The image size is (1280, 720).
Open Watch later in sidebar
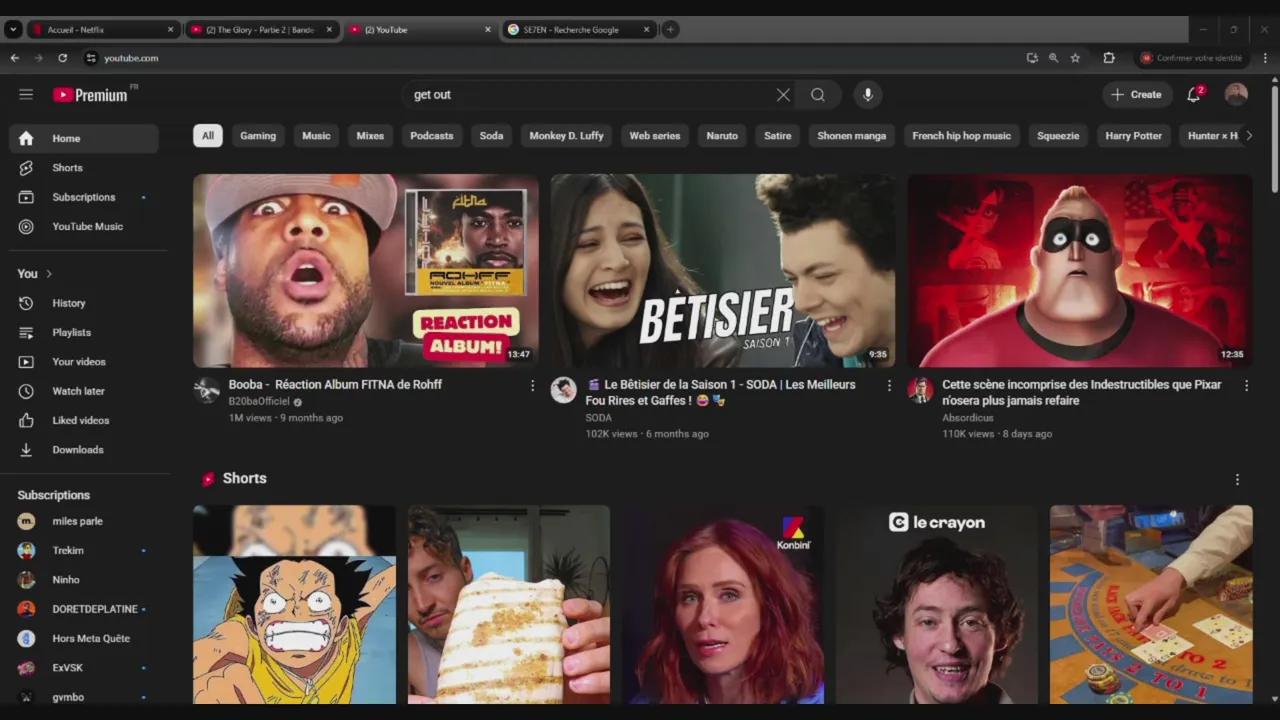coord(84,391)
